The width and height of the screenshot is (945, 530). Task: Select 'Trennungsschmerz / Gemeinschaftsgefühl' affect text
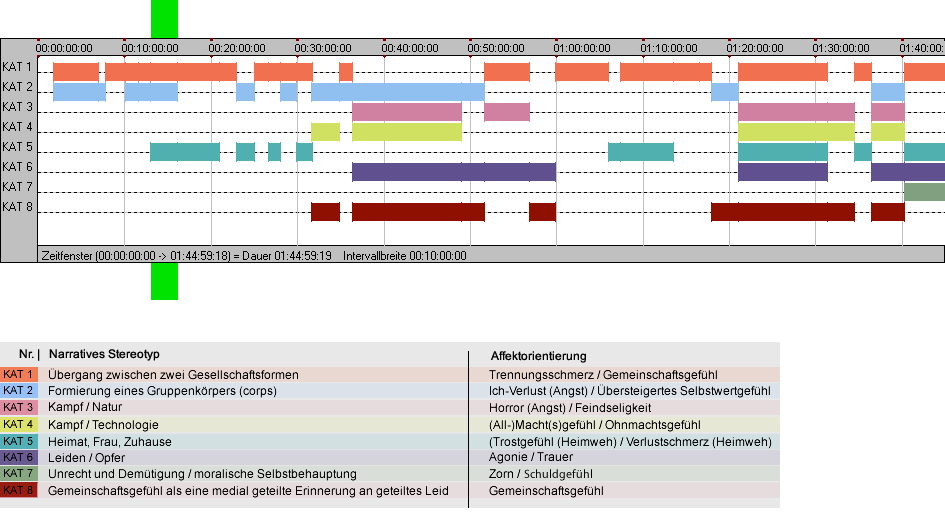point(603,375)
